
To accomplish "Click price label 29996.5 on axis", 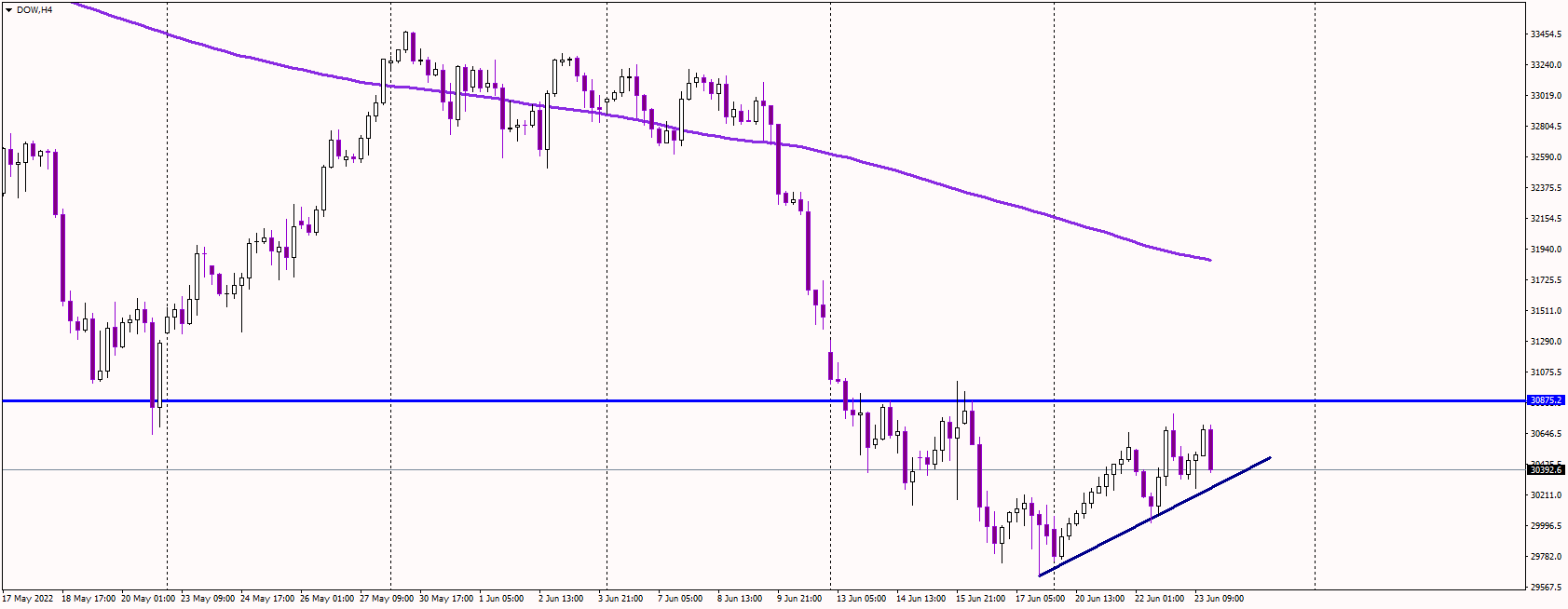I will (x=1546, y=525).
